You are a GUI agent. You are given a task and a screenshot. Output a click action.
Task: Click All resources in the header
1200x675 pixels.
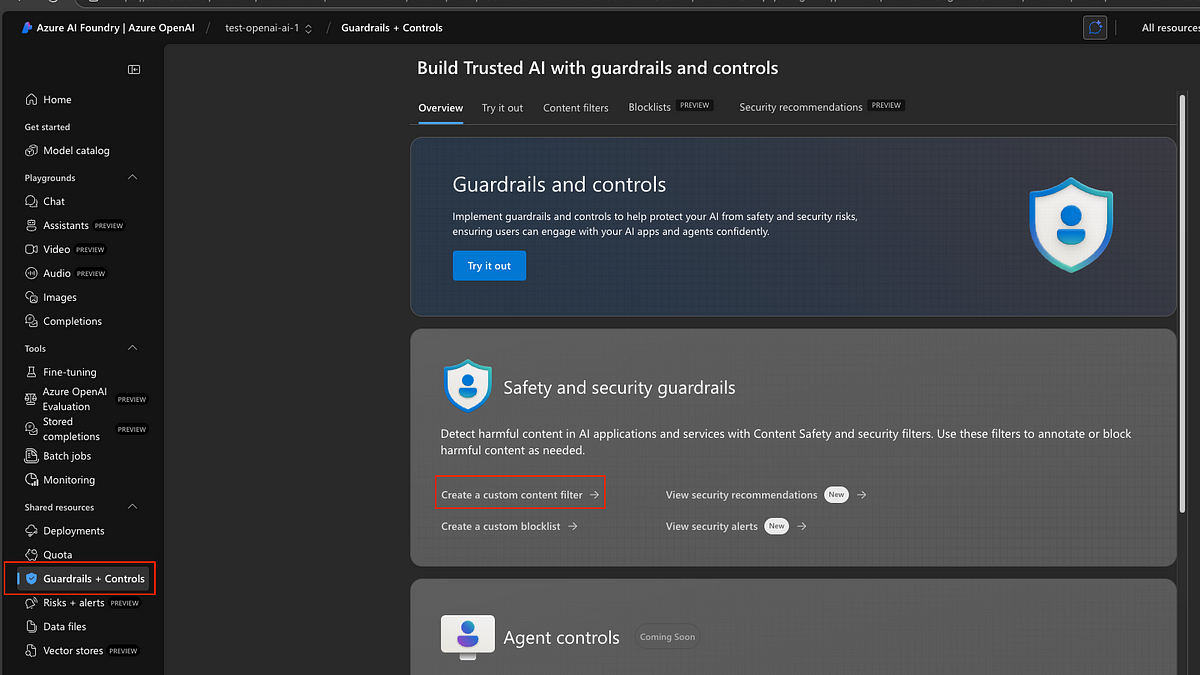[1170, 28]
